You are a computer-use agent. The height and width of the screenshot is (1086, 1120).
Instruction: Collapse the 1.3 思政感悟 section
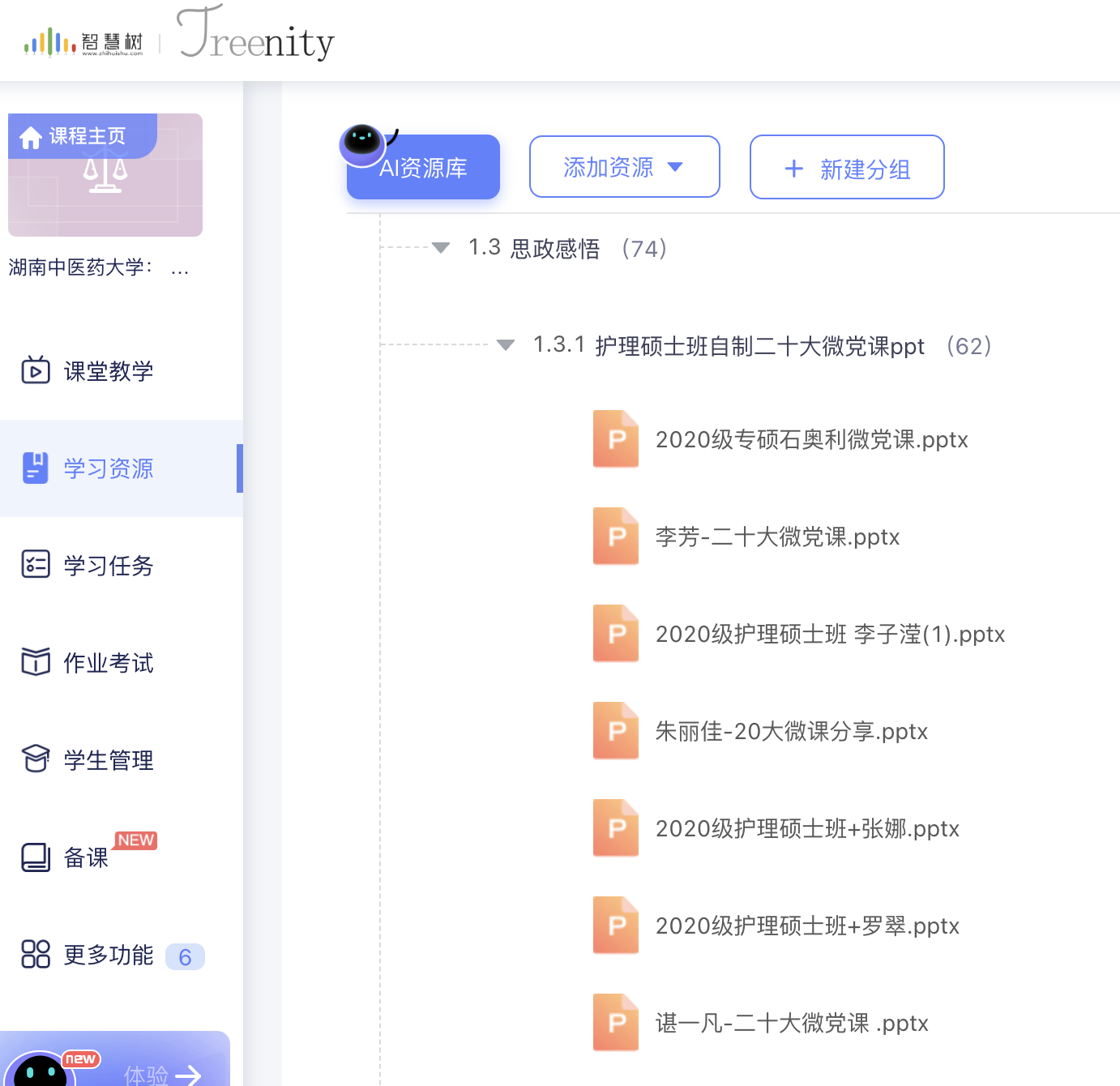[x=441, y=248]
